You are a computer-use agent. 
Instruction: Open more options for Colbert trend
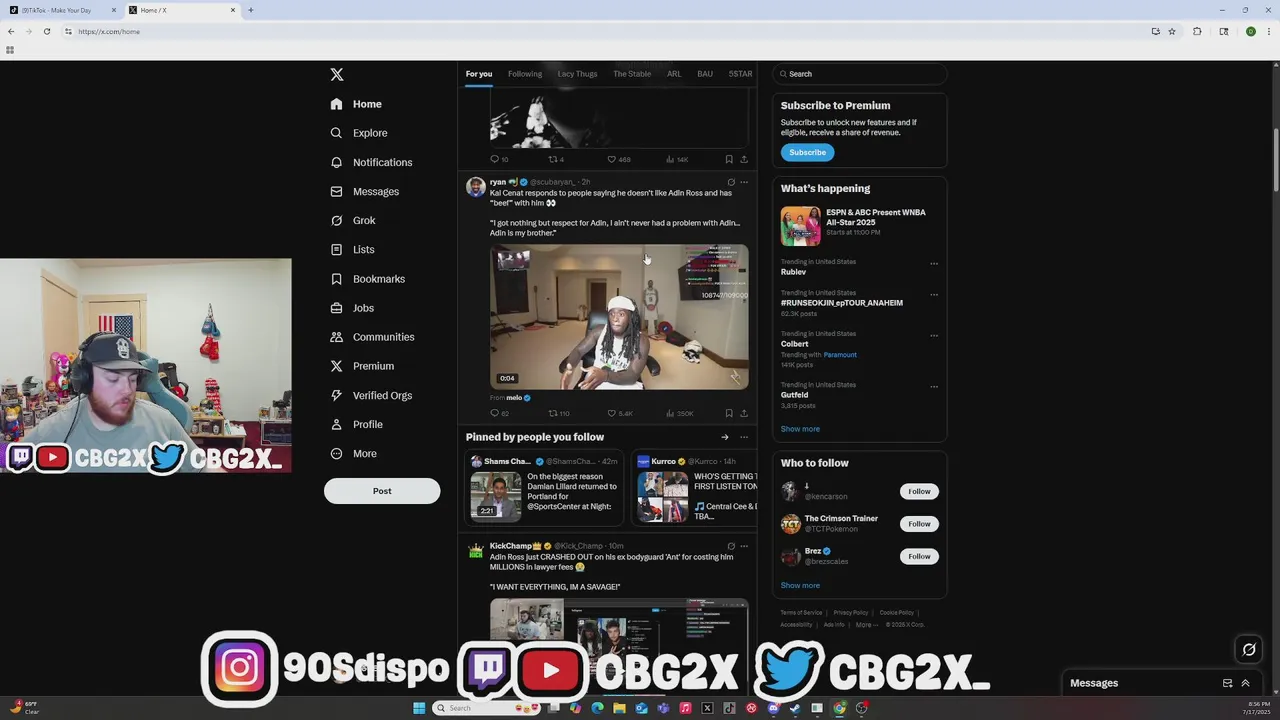[x=934, y=336]
